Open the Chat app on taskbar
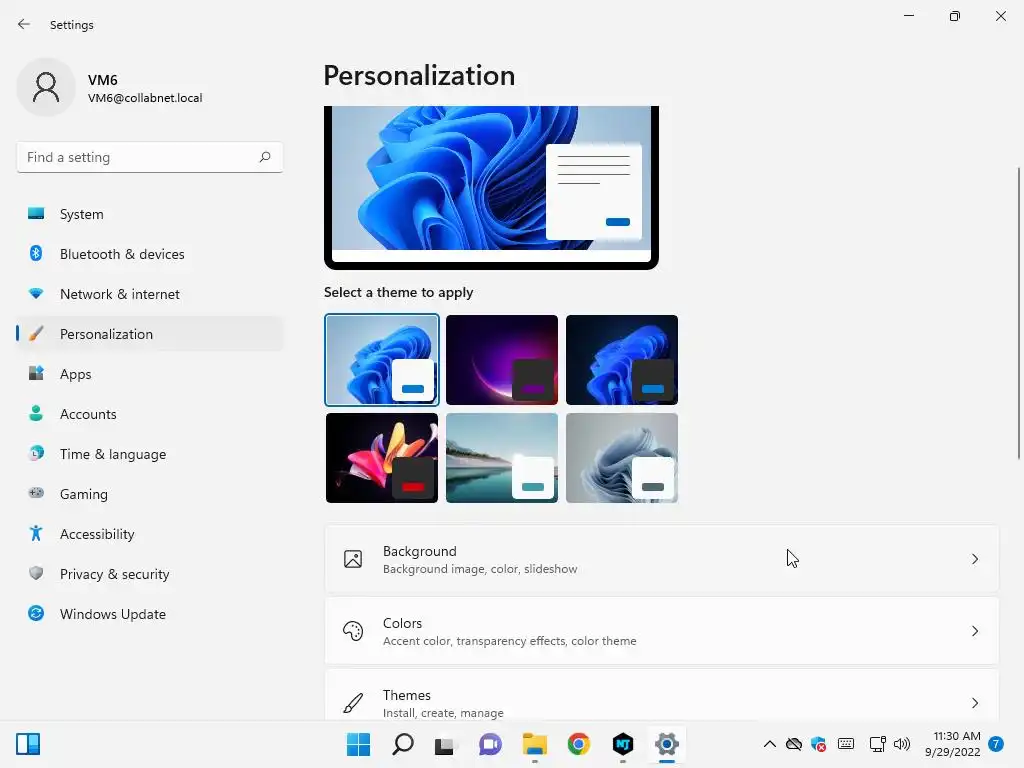Image resolution: width=1024 pixels, height=768 pixels. tap(490, 744)
